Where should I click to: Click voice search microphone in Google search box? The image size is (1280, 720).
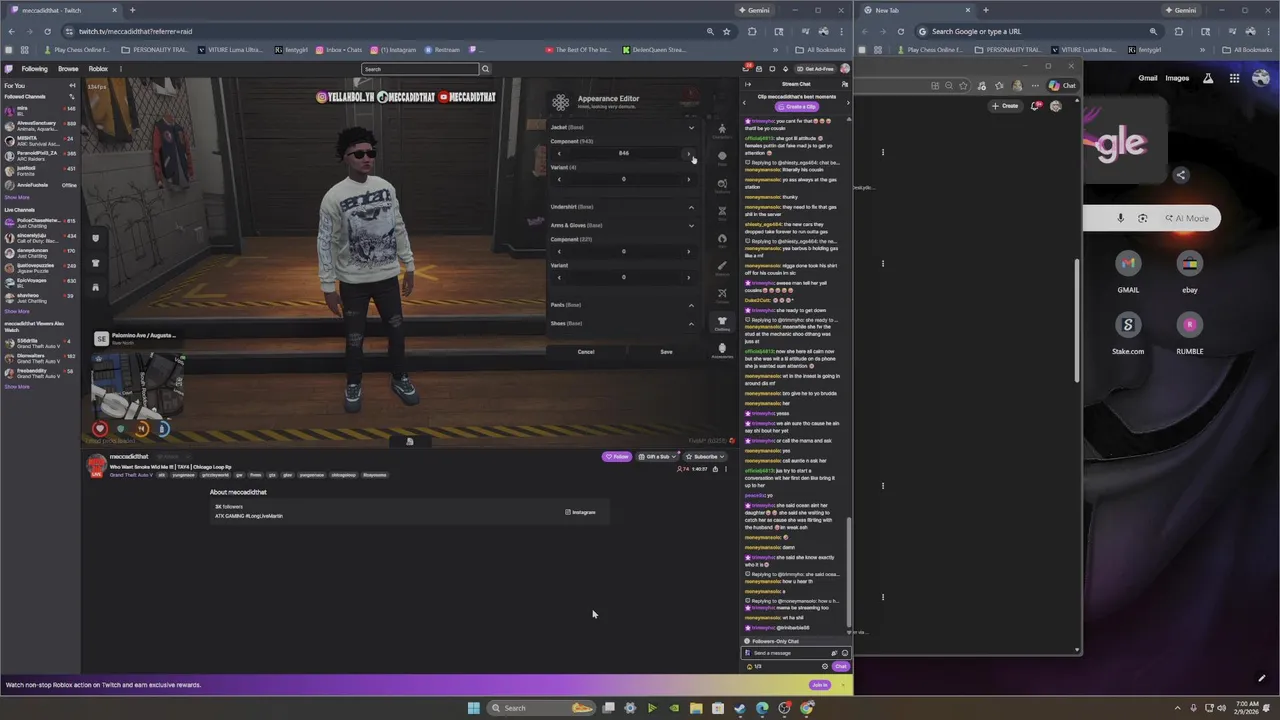point(1121,218)
